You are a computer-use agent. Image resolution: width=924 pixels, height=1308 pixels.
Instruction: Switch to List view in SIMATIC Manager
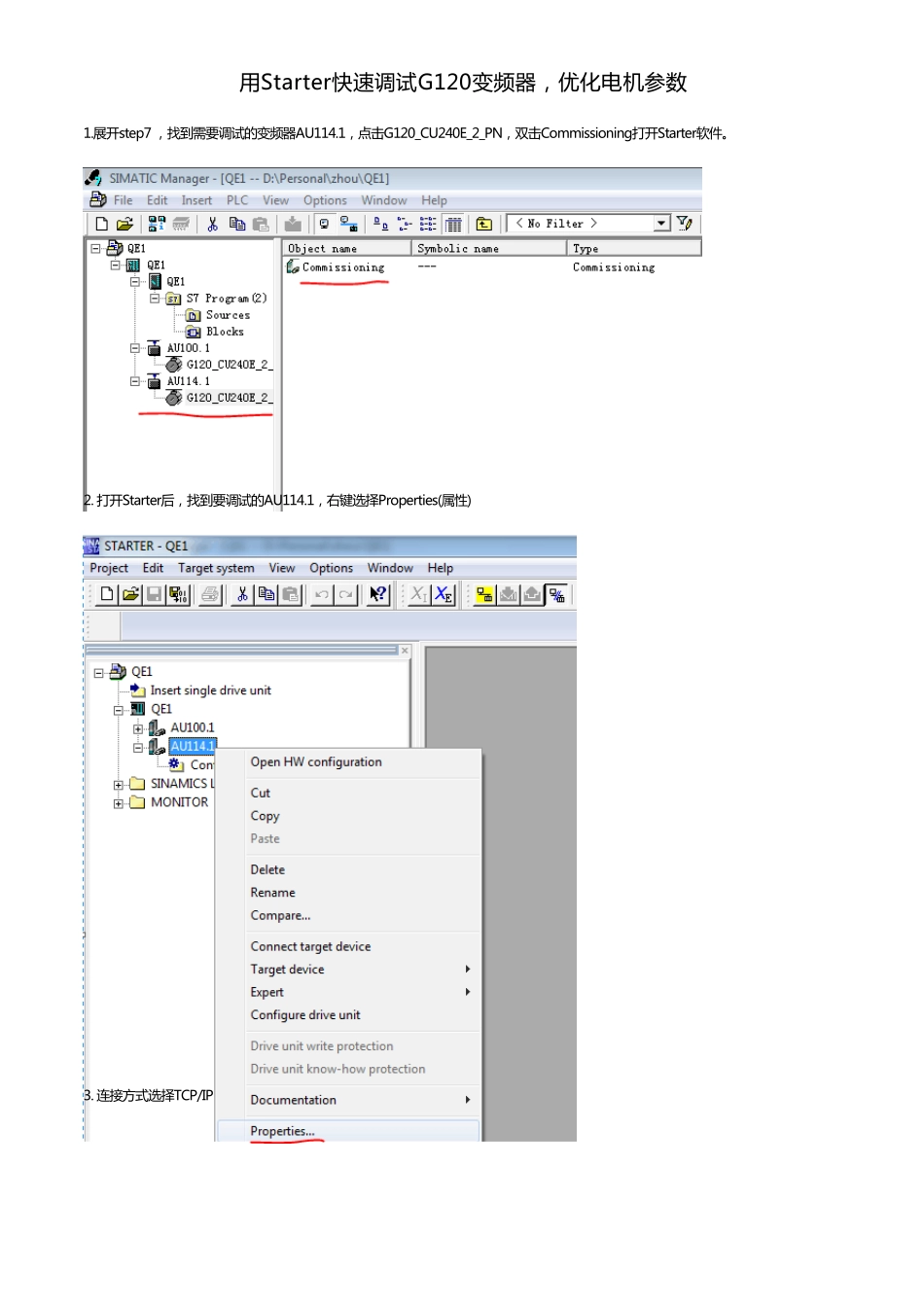click(428, 224)
